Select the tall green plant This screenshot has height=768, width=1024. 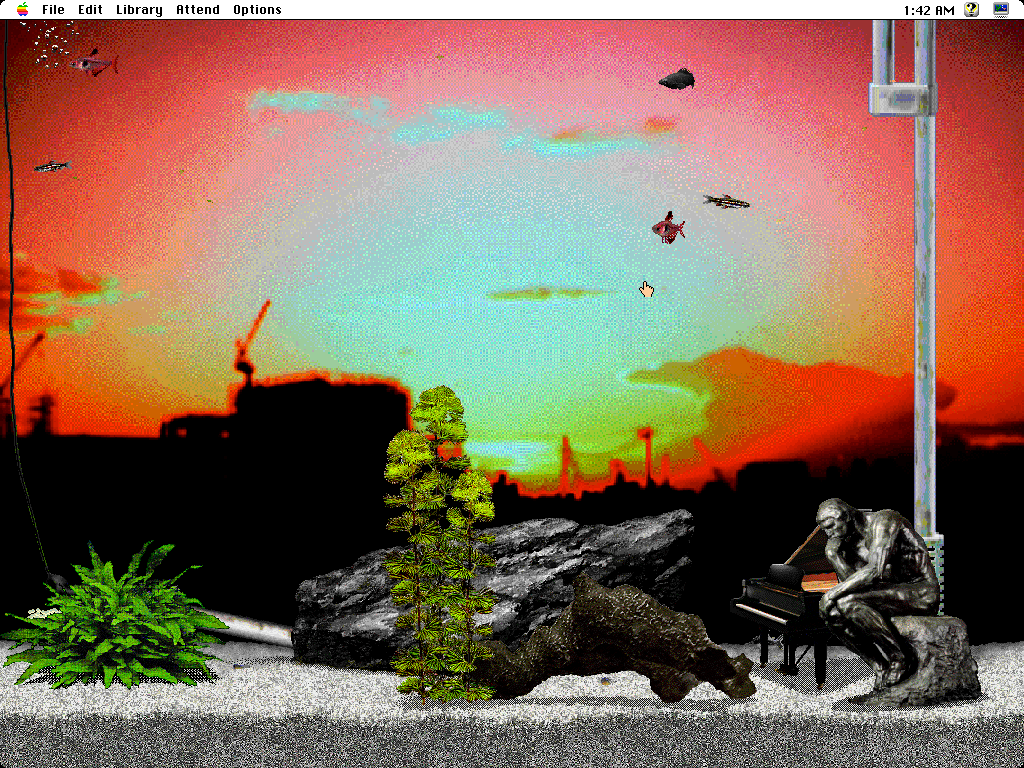point(439,545)
